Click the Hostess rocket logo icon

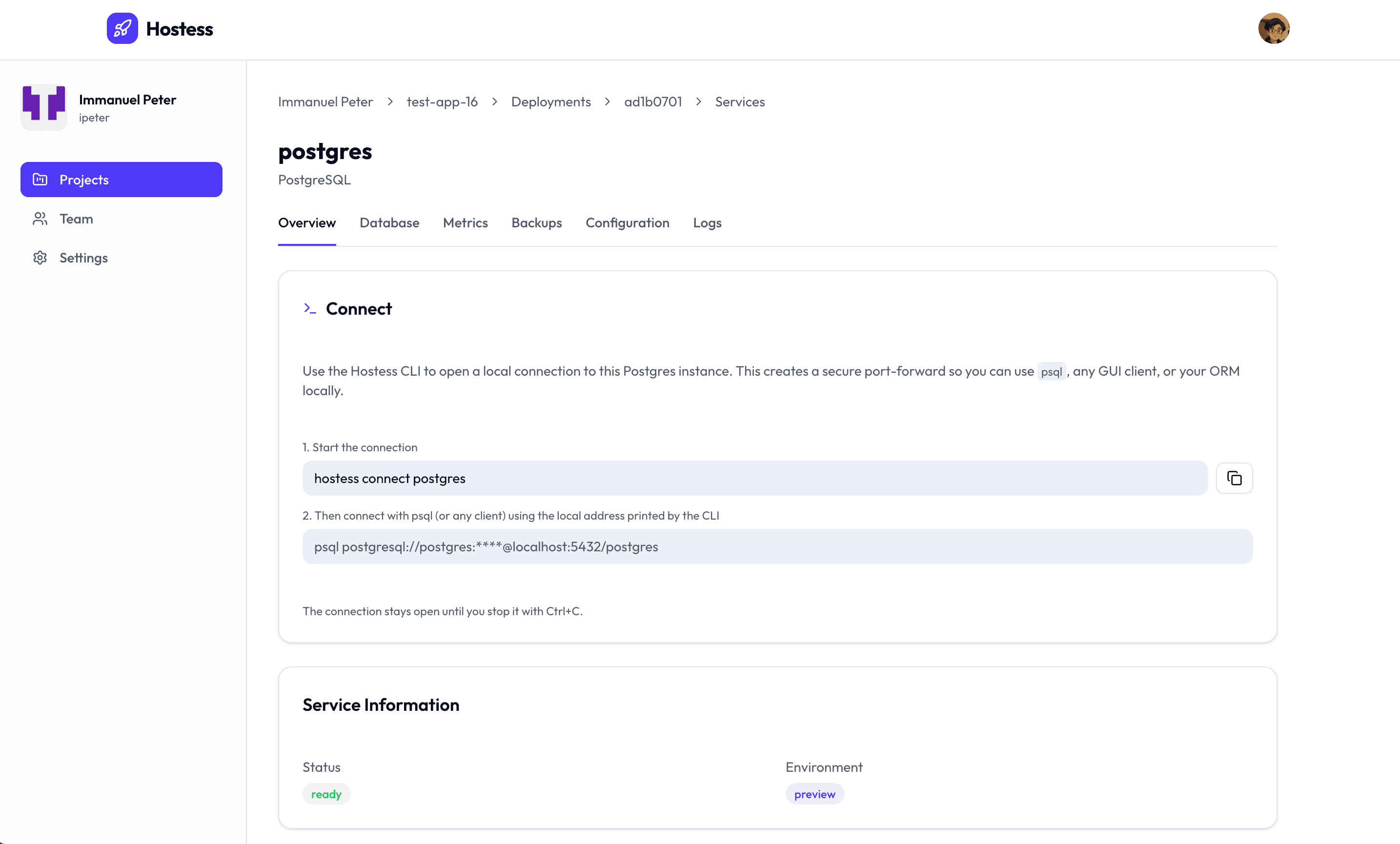(x=122, y=28)
